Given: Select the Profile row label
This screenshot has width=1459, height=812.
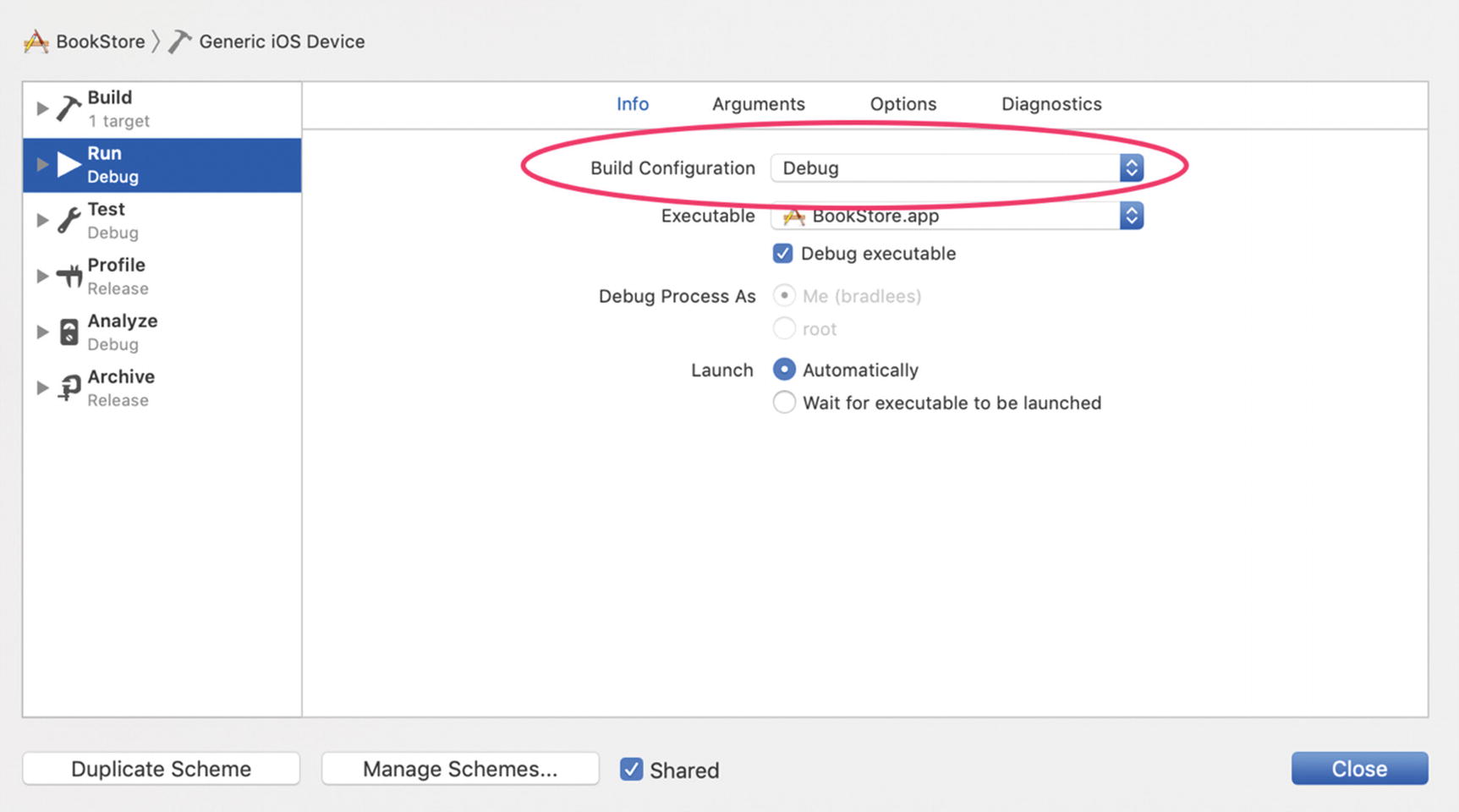Looking at the screenshot, I should click(116, 265).
